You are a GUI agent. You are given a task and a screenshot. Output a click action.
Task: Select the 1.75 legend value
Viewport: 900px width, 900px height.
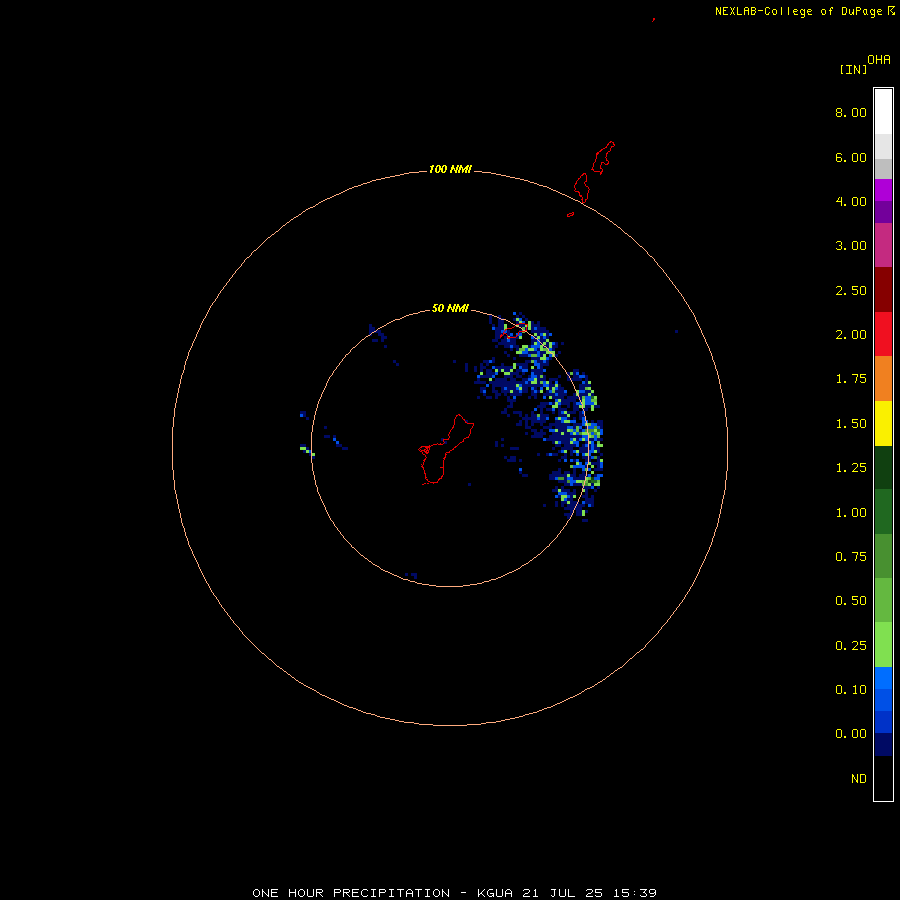click(851, 379)
